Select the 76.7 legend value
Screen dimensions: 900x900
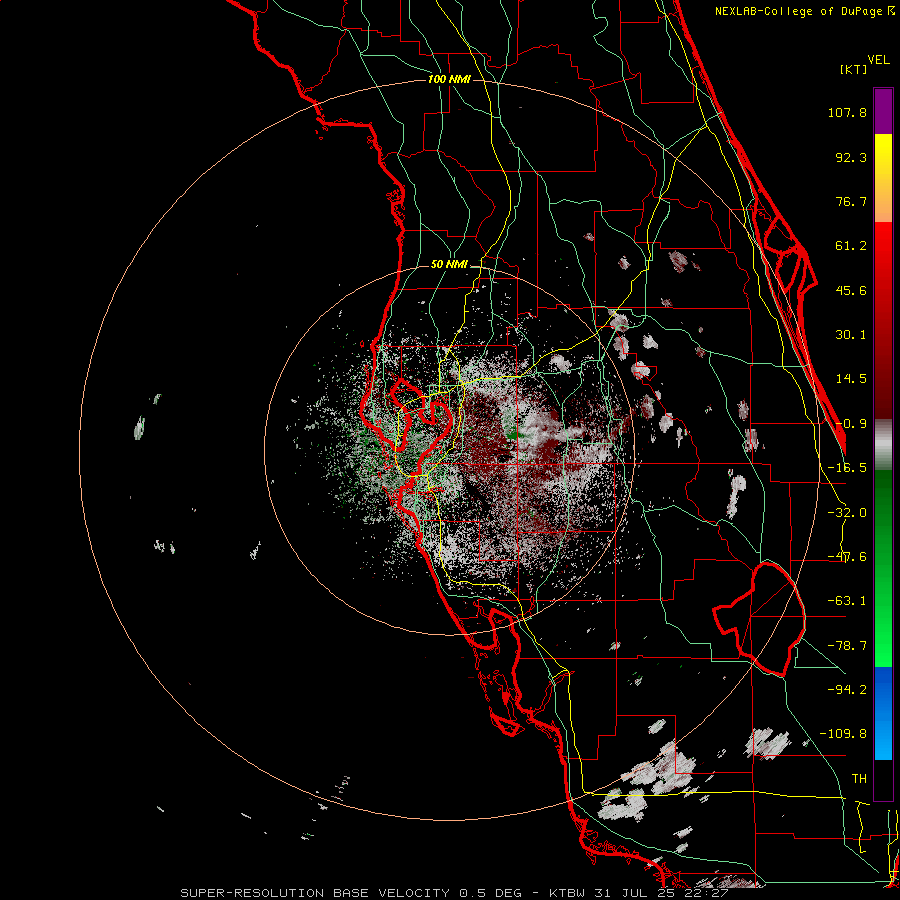(x=851, y=201)
